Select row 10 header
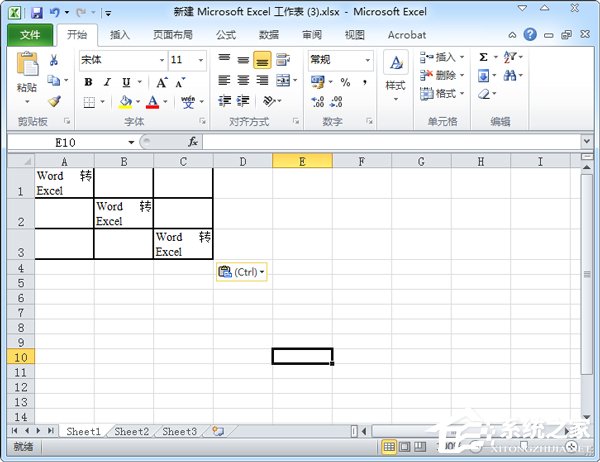Viewport: 600px width, 462px height. click(x=21, y=357)
